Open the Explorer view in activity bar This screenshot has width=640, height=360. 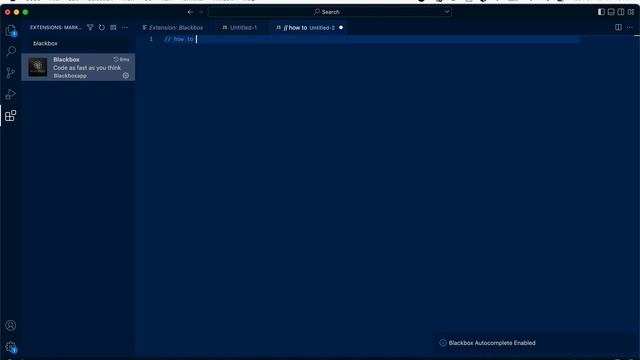pos(11,31)
